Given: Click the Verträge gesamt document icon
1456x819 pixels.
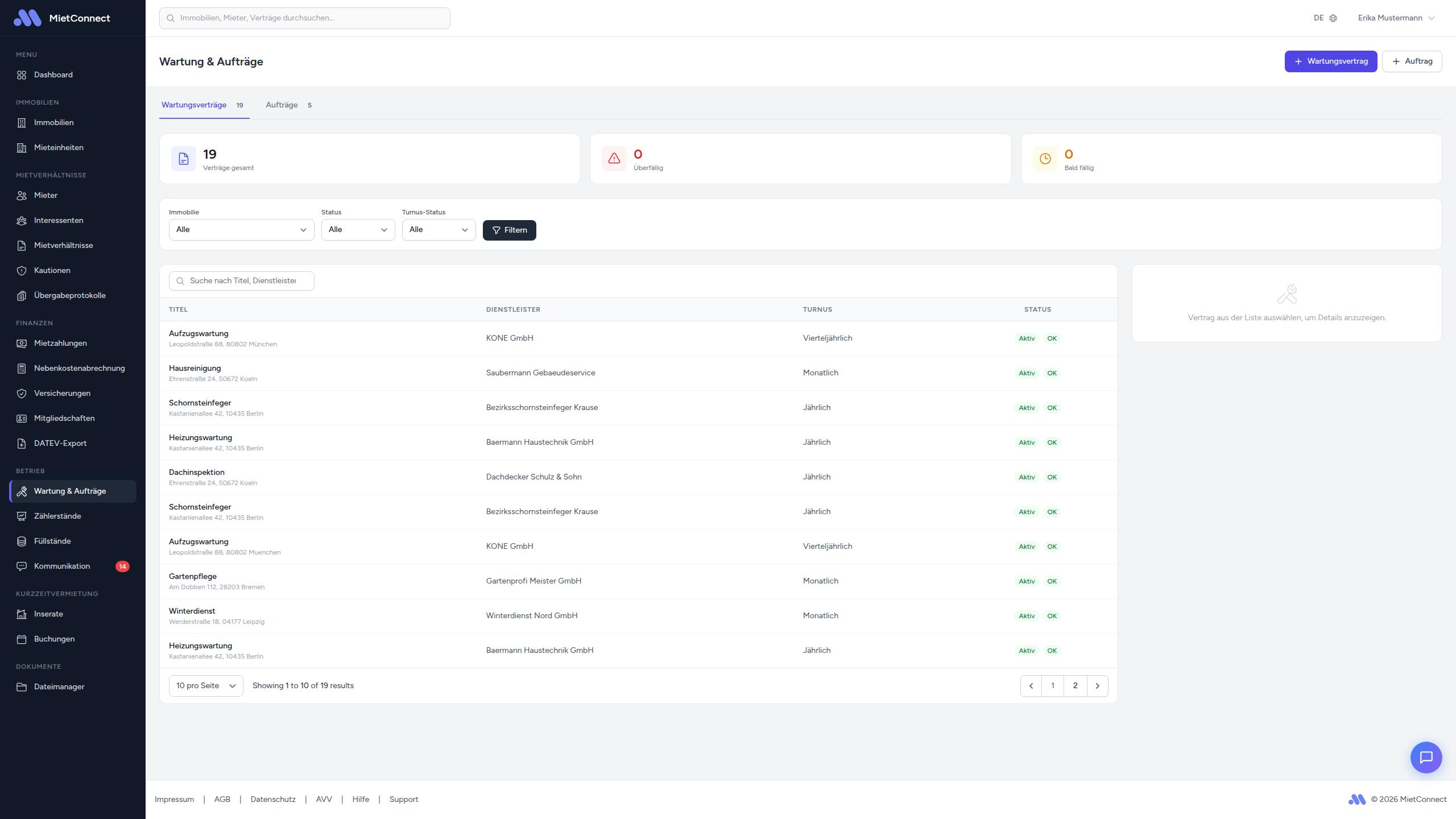Looking at the screenshot, I should pyautogui.click(x=183, y=159).
